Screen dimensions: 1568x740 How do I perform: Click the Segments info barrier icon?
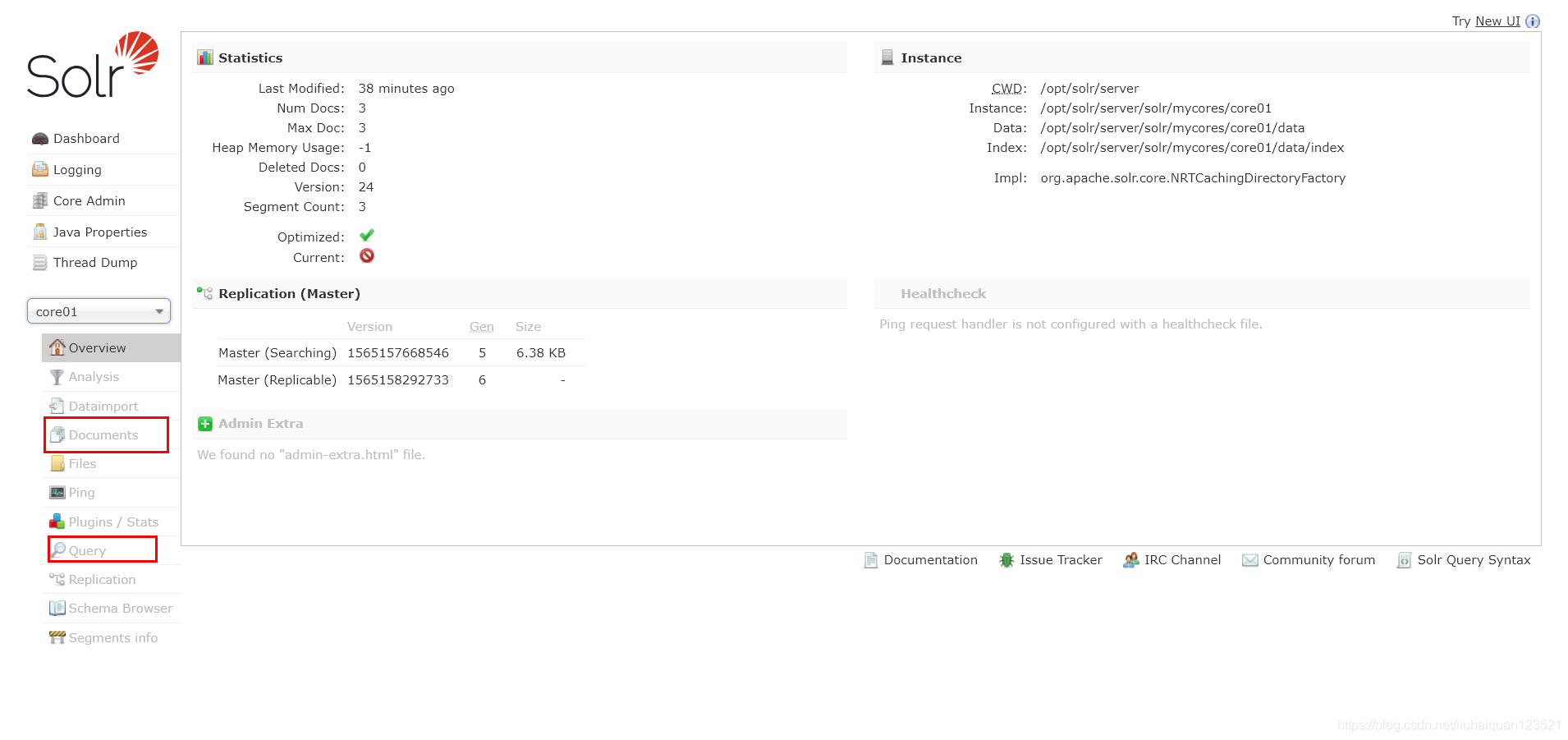[x=57, y=637]
